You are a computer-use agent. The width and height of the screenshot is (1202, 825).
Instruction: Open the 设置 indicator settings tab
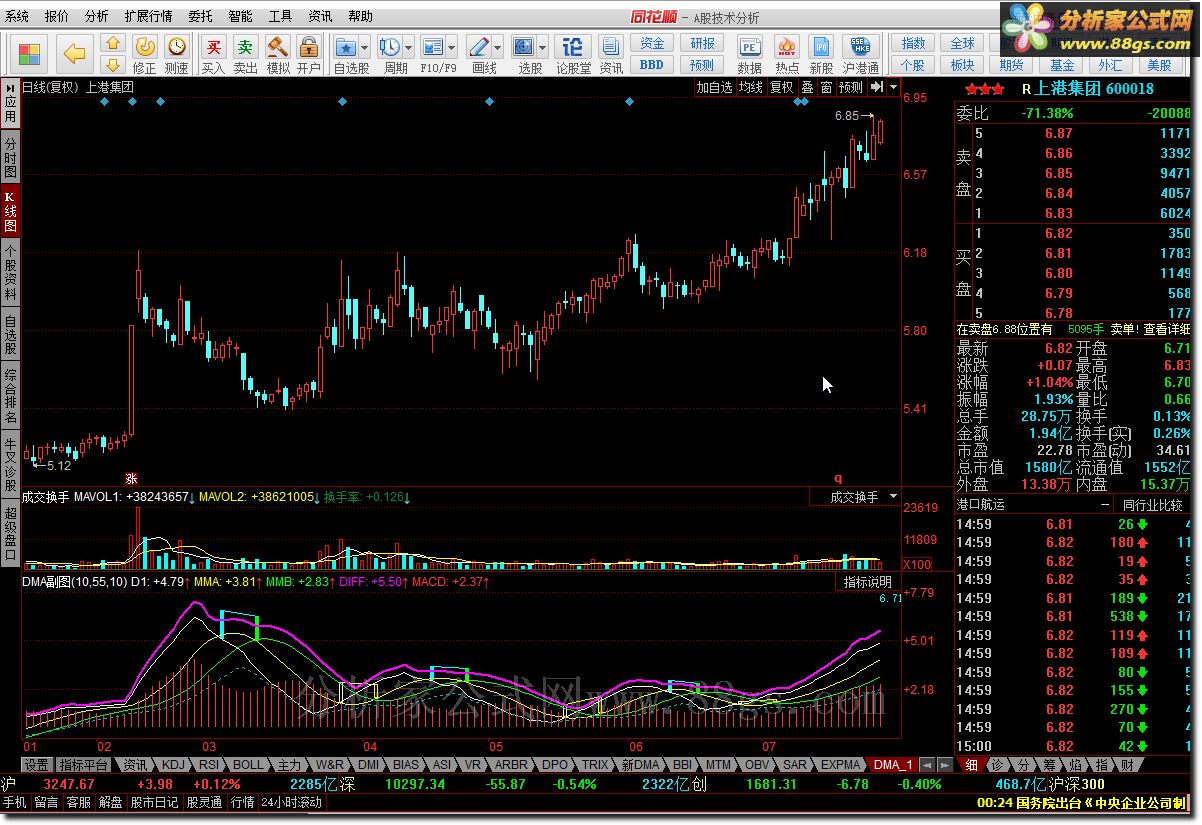click(x=36, y=764)
